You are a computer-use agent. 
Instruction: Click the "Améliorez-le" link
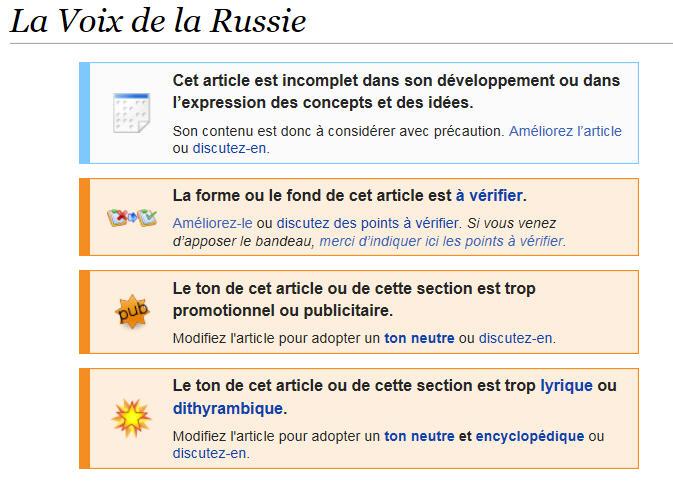[x=212, y=223]
